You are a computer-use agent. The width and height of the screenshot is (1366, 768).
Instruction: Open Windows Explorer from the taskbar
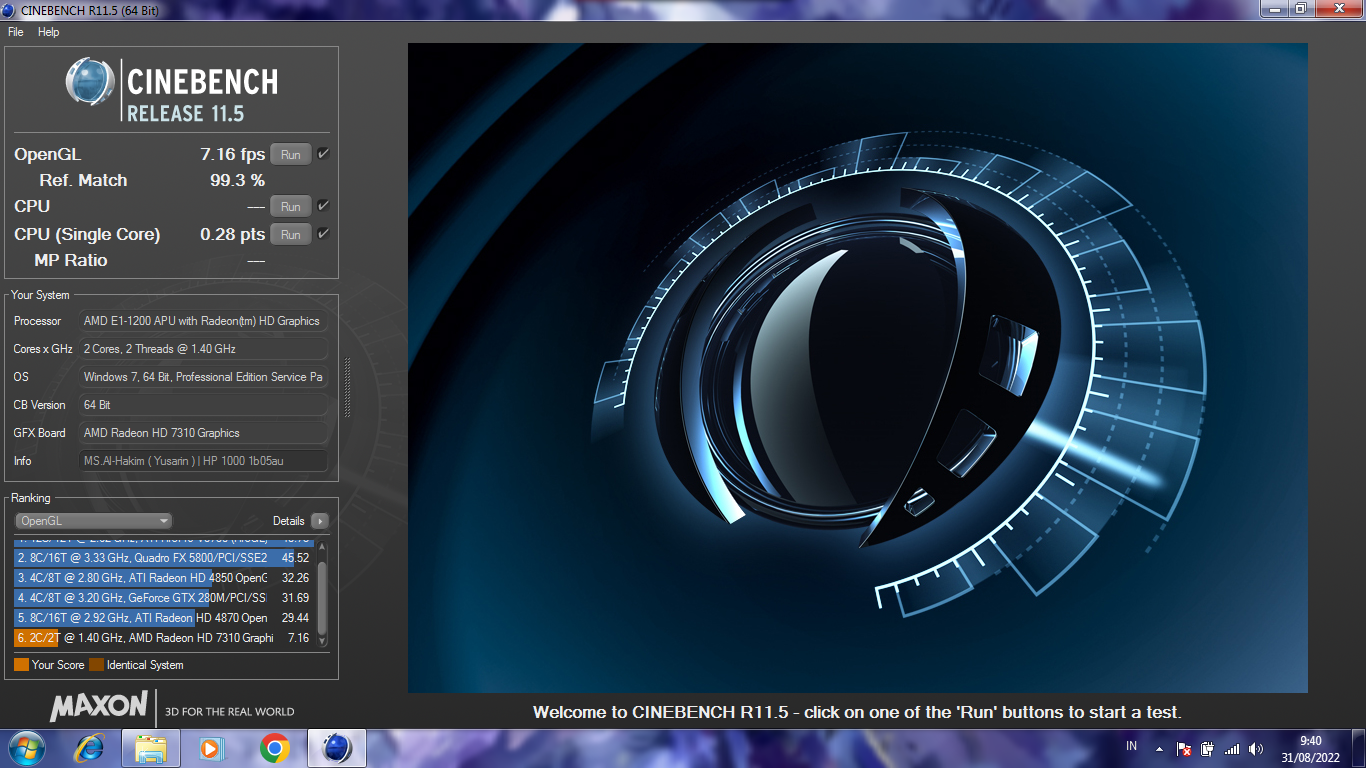click(151, 748)
